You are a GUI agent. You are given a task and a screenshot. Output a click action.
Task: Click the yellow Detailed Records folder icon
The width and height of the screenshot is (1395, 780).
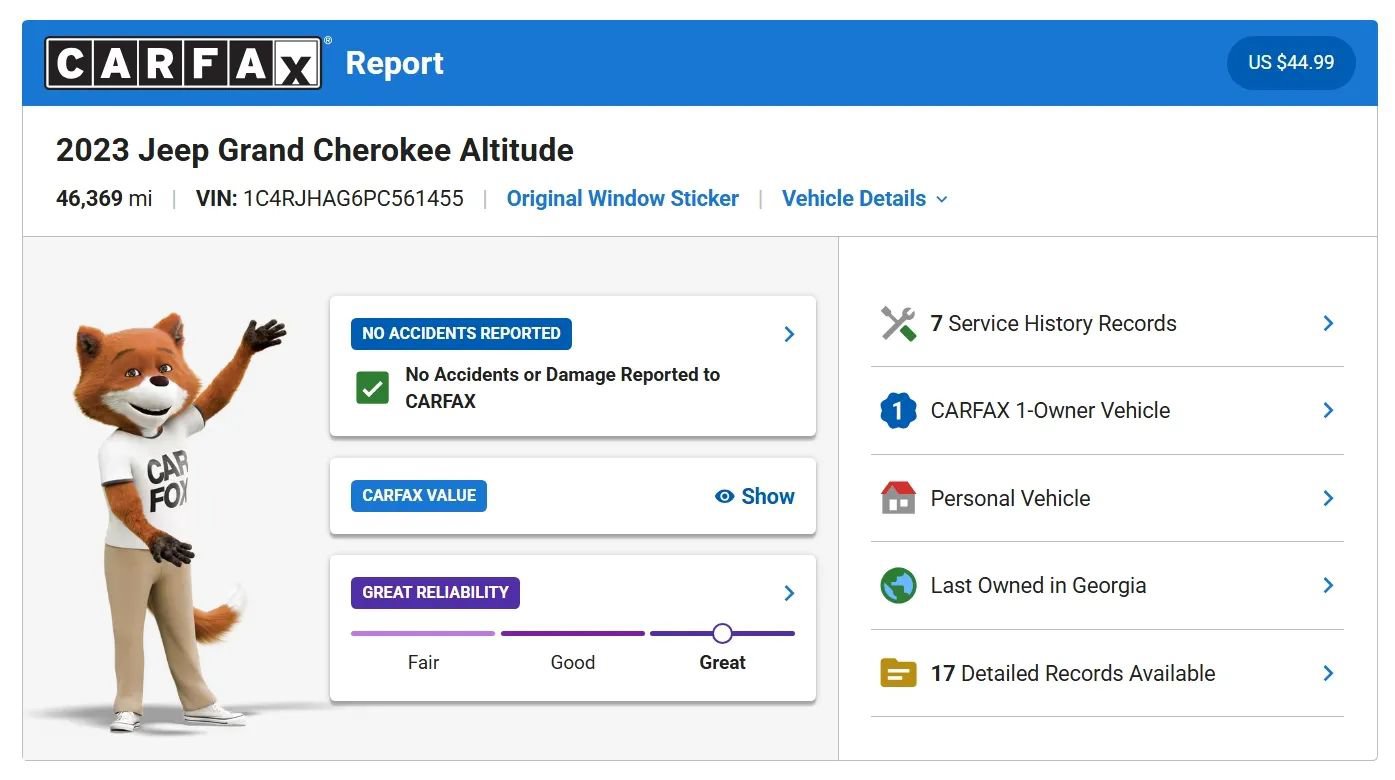point(898,673)
